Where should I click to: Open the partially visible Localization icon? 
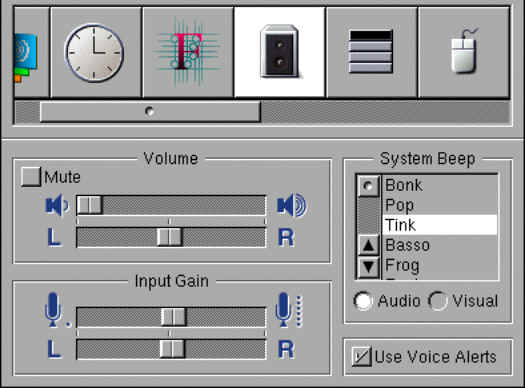(x=31, y=52)
